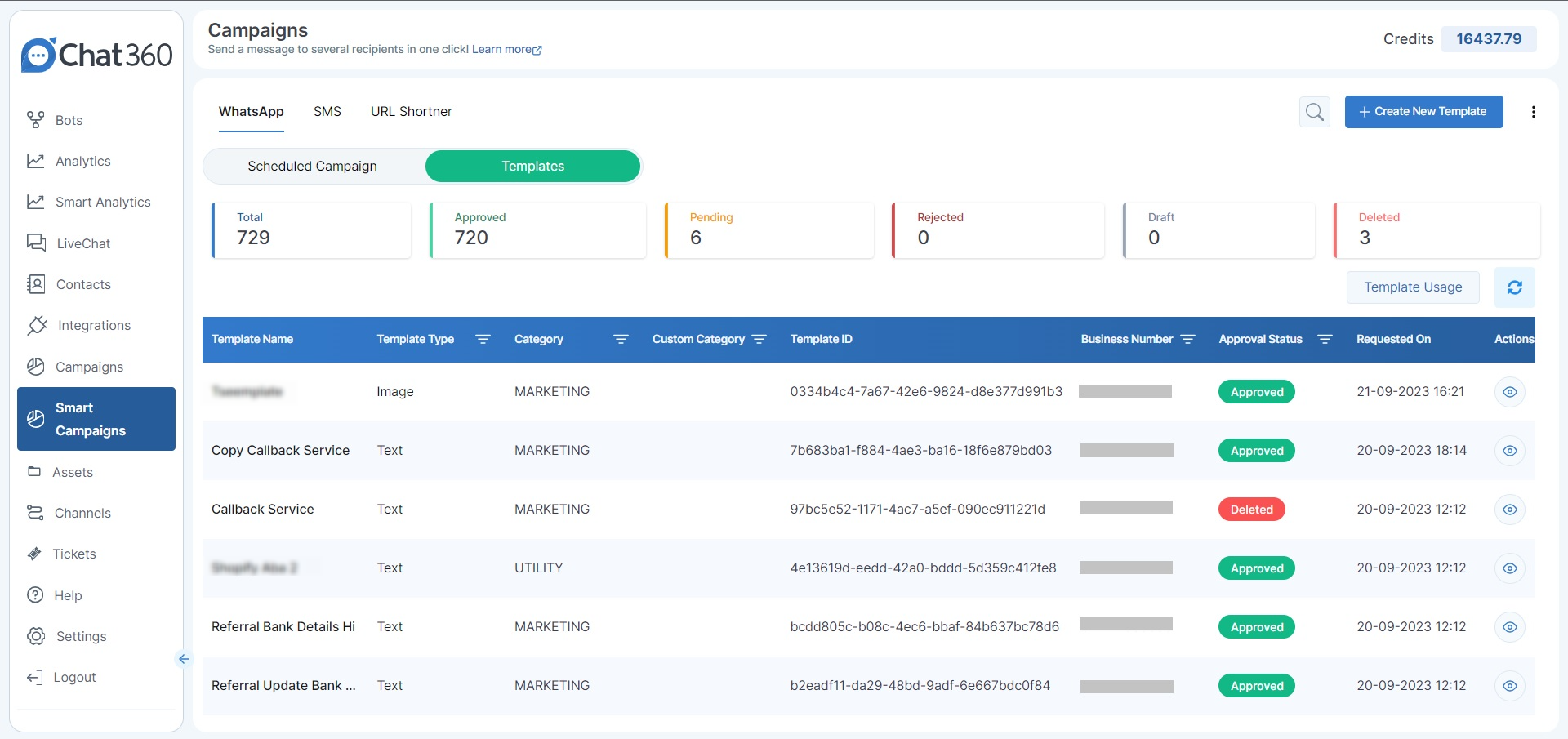Image resolution: width=1568 pixels, height=739 pixels.
Task: Filter by Deleted templates card
Action: 1437,230
